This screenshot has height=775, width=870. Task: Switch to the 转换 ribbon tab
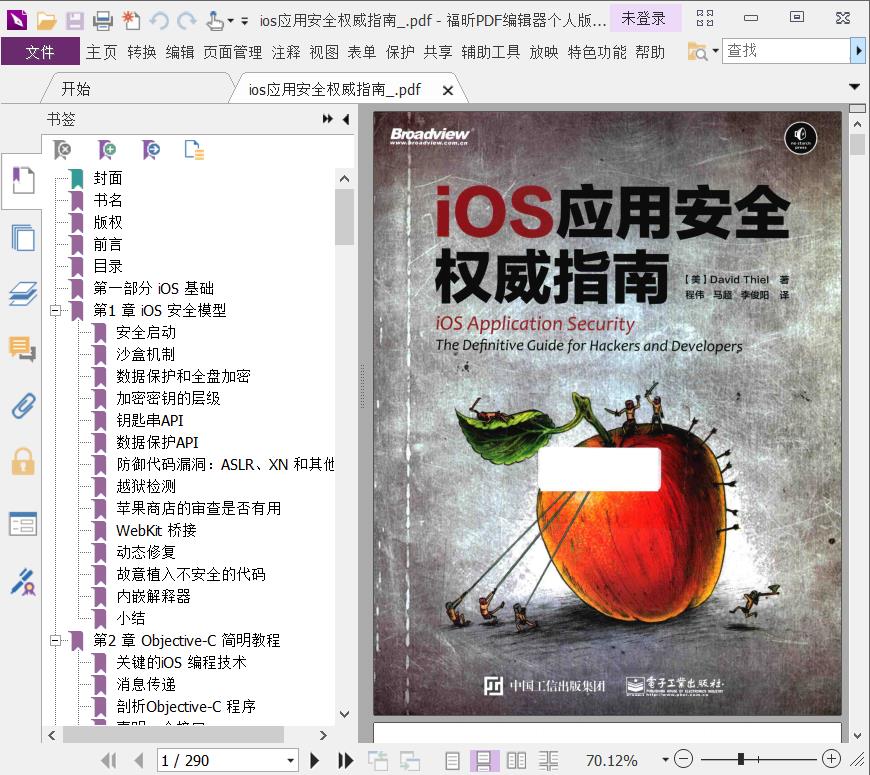(141, 52)
